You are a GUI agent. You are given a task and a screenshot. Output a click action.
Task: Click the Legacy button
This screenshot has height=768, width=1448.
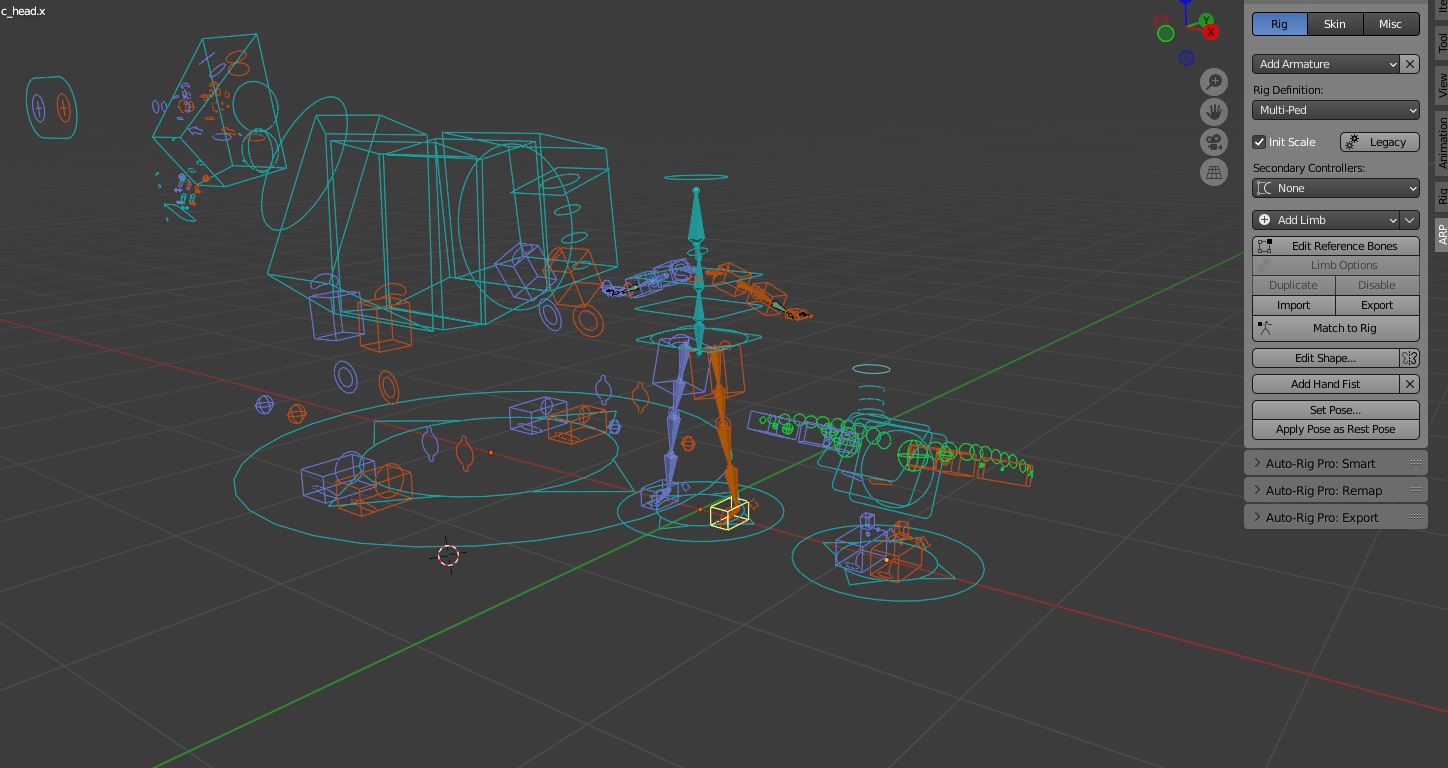tap(1380, 142)
